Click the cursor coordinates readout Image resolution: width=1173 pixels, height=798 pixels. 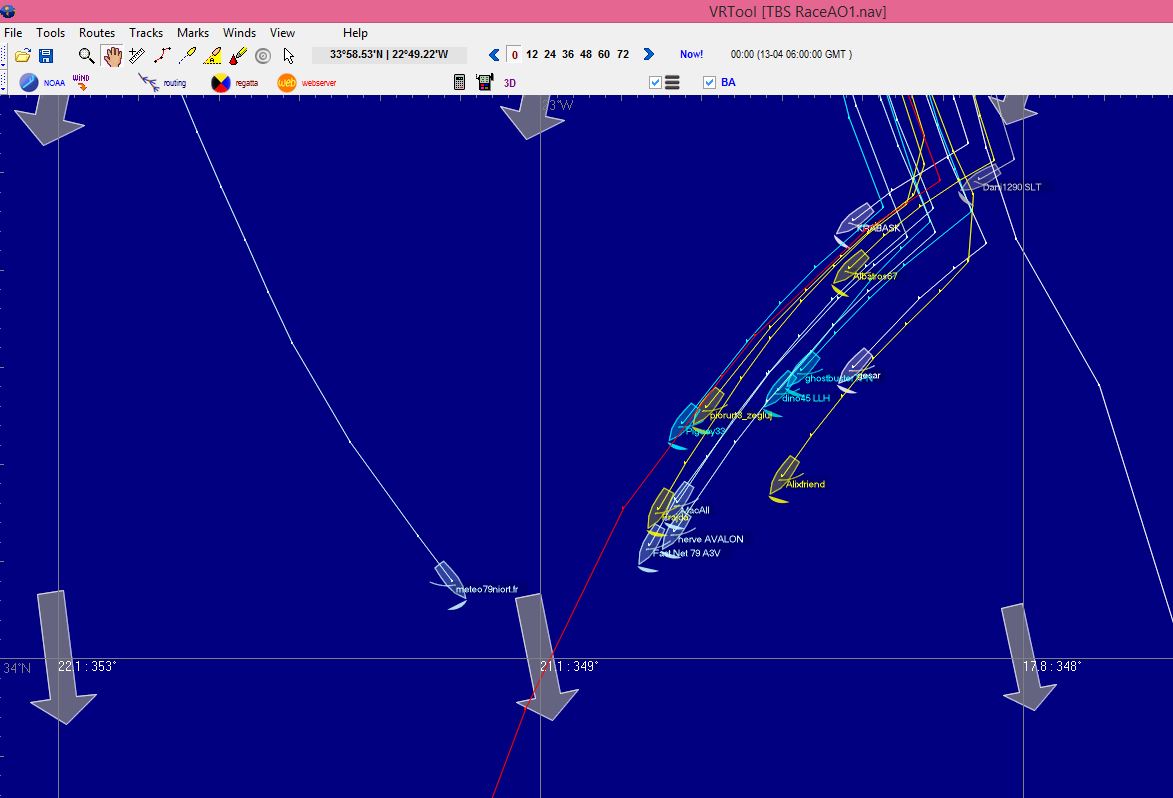389,55
